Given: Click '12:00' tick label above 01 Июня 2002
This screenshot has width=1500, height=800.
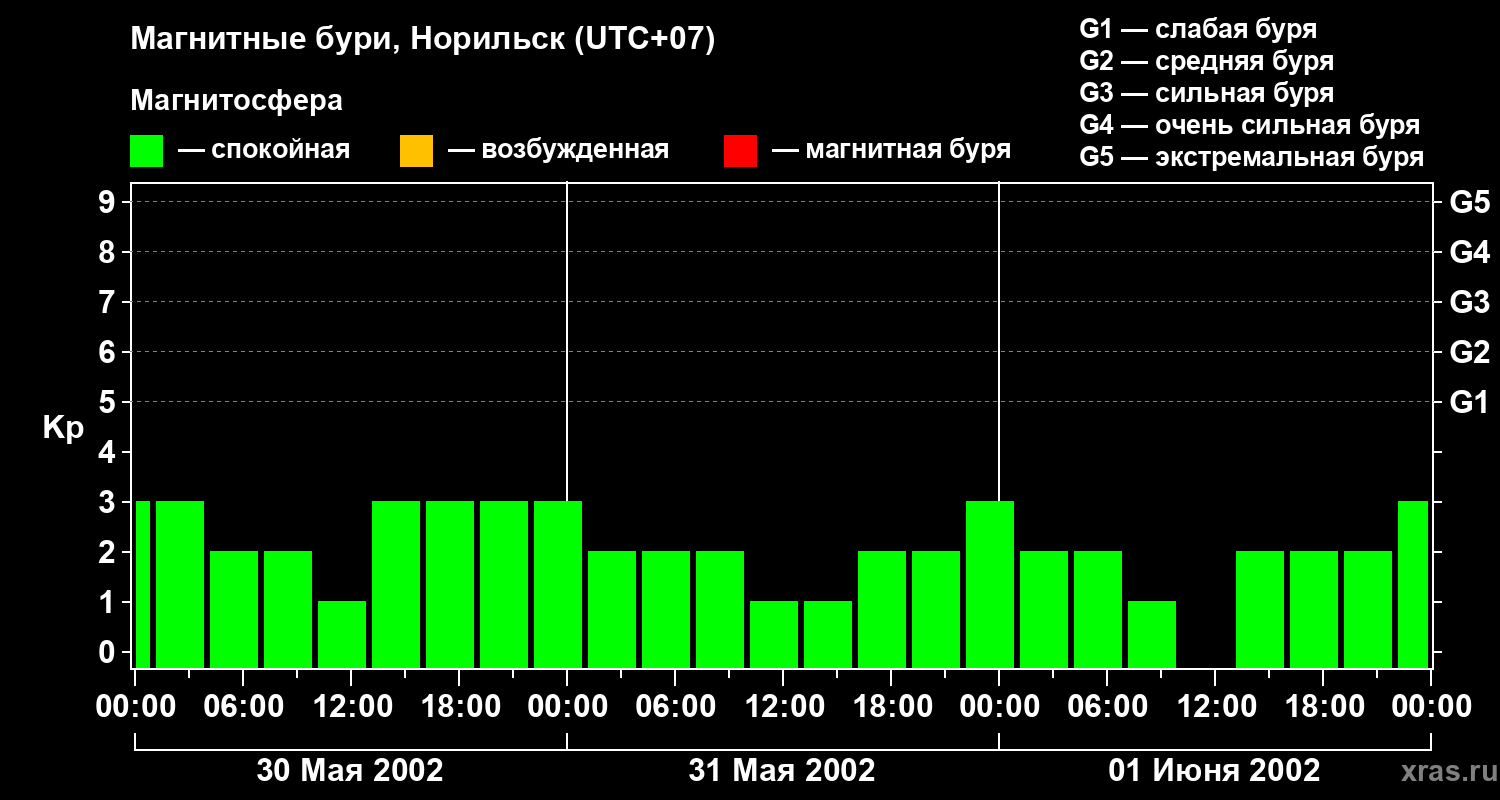Looking at the screenshot, I should click(1215, 707).
